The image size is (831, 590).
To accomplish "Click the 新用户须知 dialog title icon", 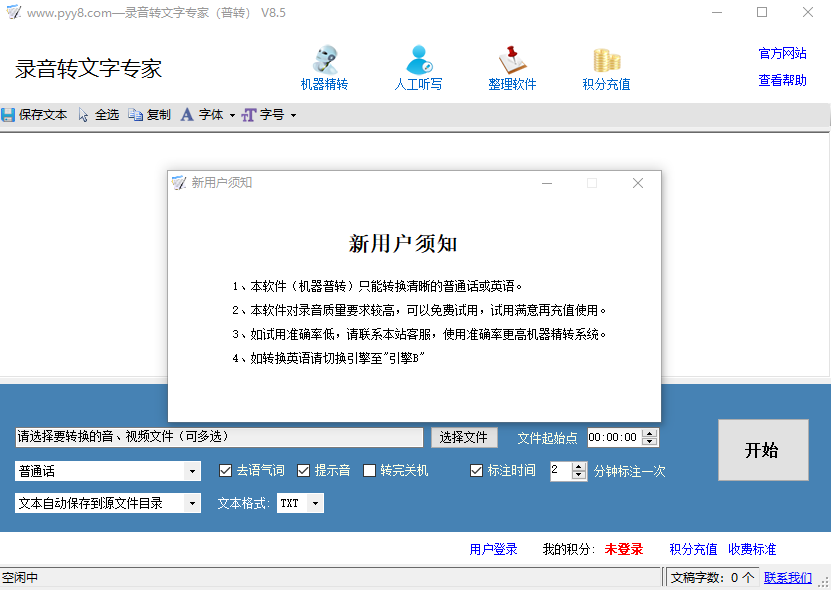I will [179, 183].
